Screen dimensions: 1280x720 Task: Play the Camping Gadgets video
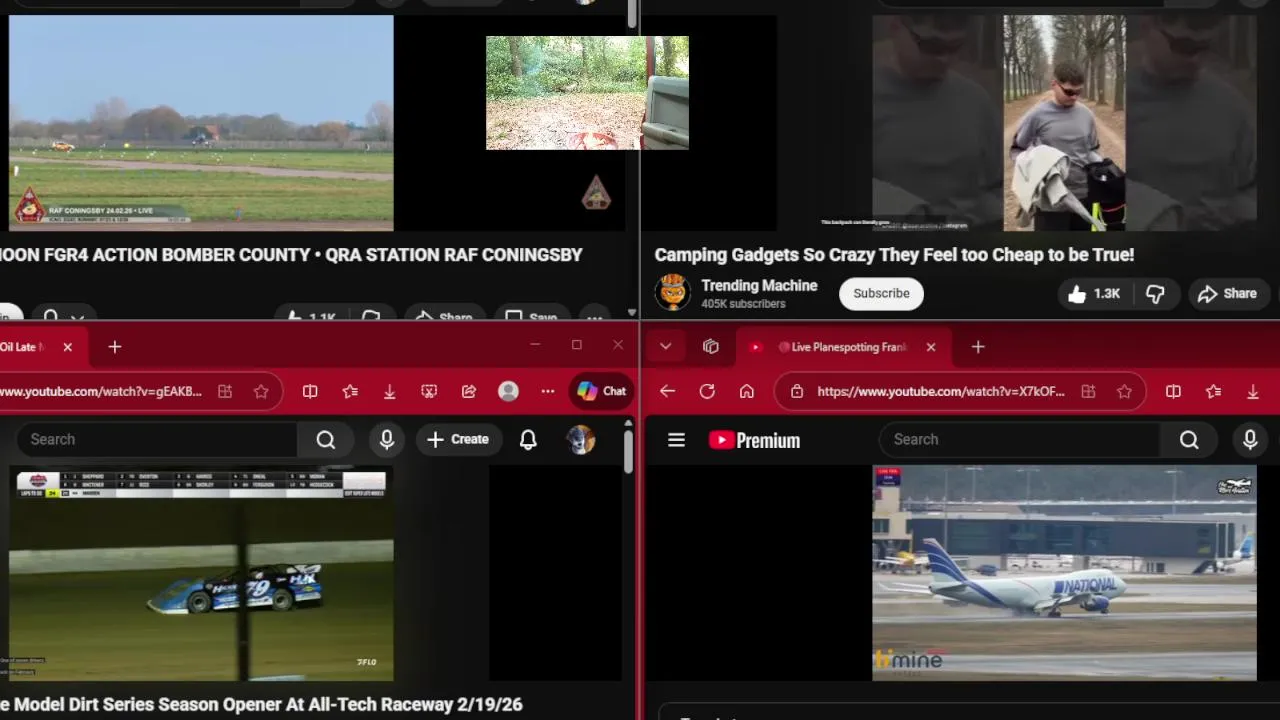1064,123
